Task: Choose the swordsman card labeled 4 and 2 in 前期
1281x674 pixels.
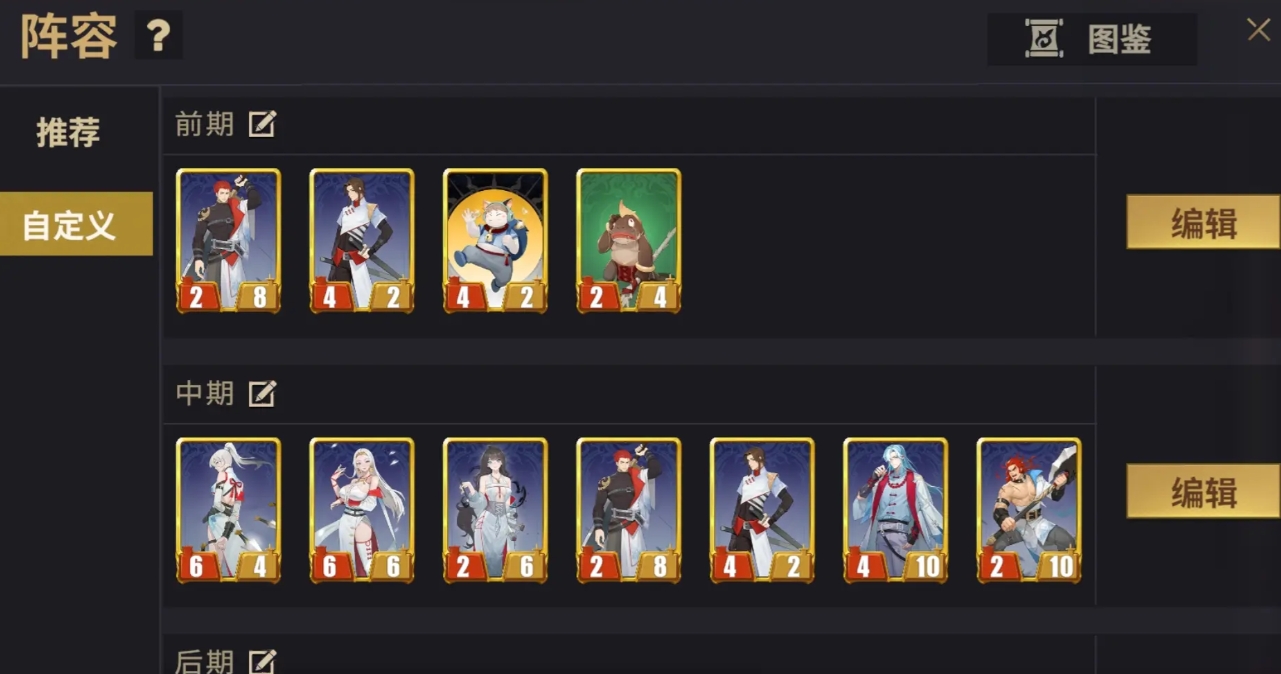Action: (362, 241)
